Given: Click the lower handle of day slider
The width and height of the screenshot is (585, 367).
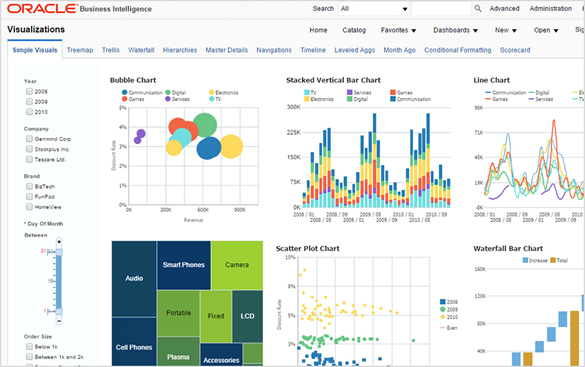Looking at the screenshot, I should [59, 311].
